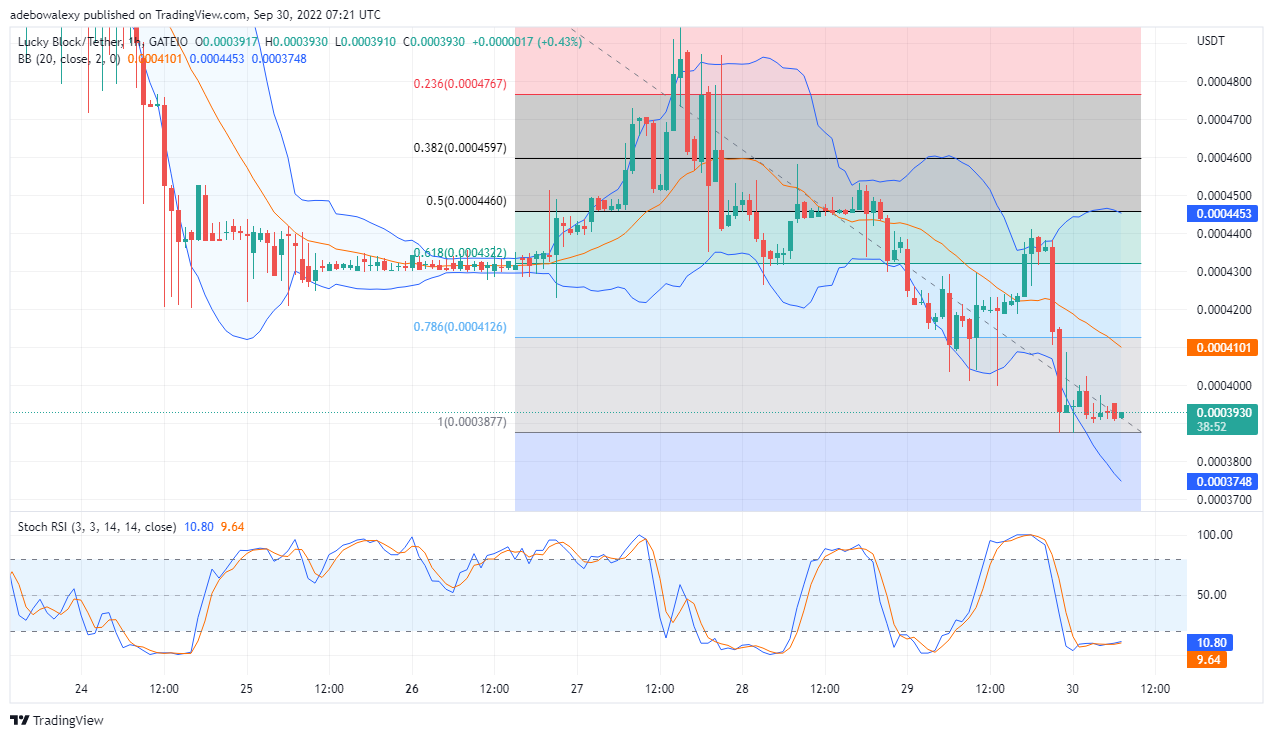Click the 29 date label on time axis
The height and width of the screenshot is (738, 1273).
click(907, 689)
